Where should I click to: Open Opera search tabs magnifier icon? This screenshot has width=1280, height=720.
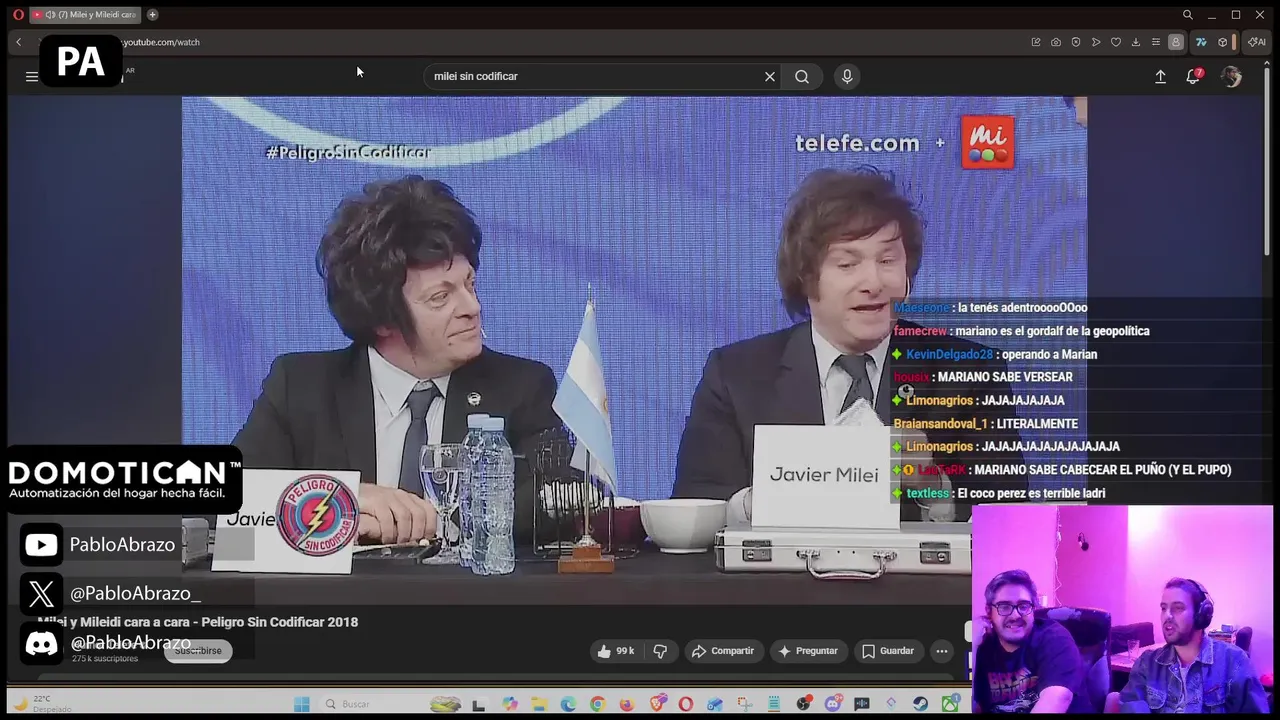[1188, 15]
